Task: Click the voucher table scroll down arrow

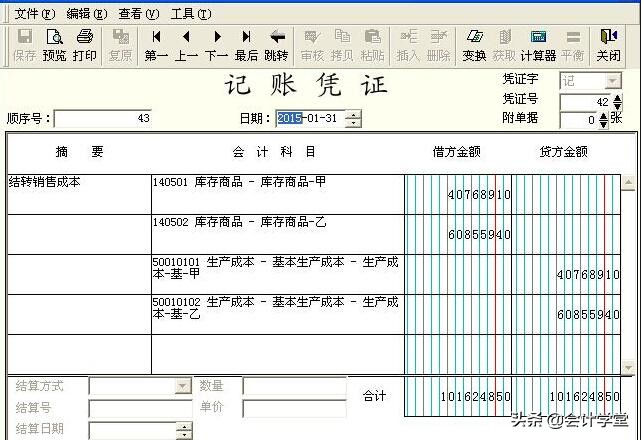Action: coord(629,368)
